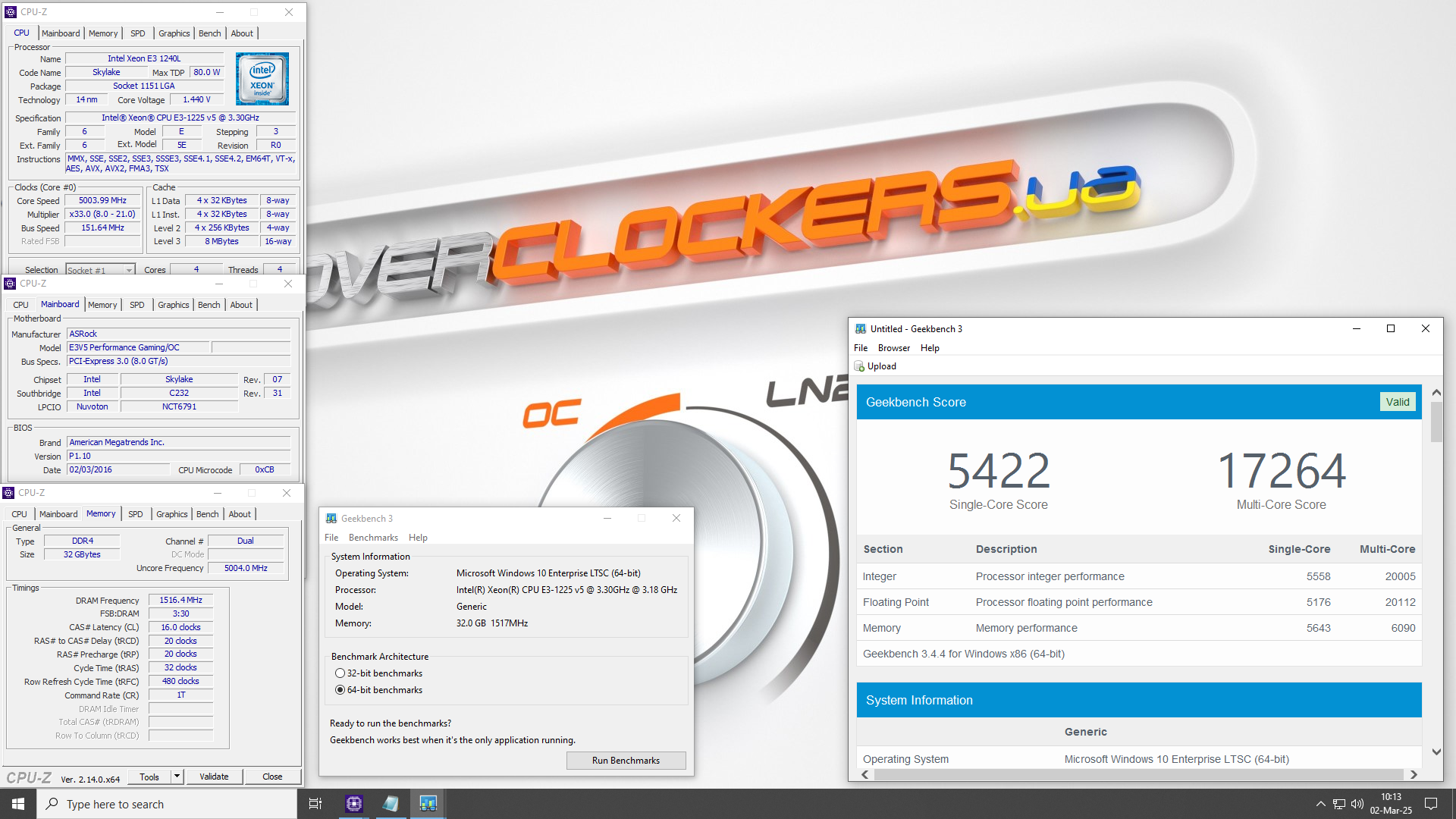Open Task View on the taskbar
Viewport: 1456px width, 819px height.
coord(315,804)
